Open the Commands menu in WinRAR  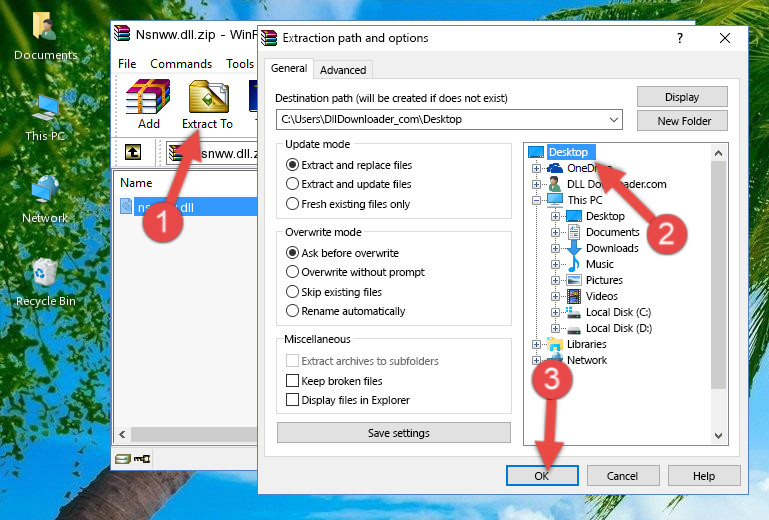pyautogui.click(x=181, y=64)
